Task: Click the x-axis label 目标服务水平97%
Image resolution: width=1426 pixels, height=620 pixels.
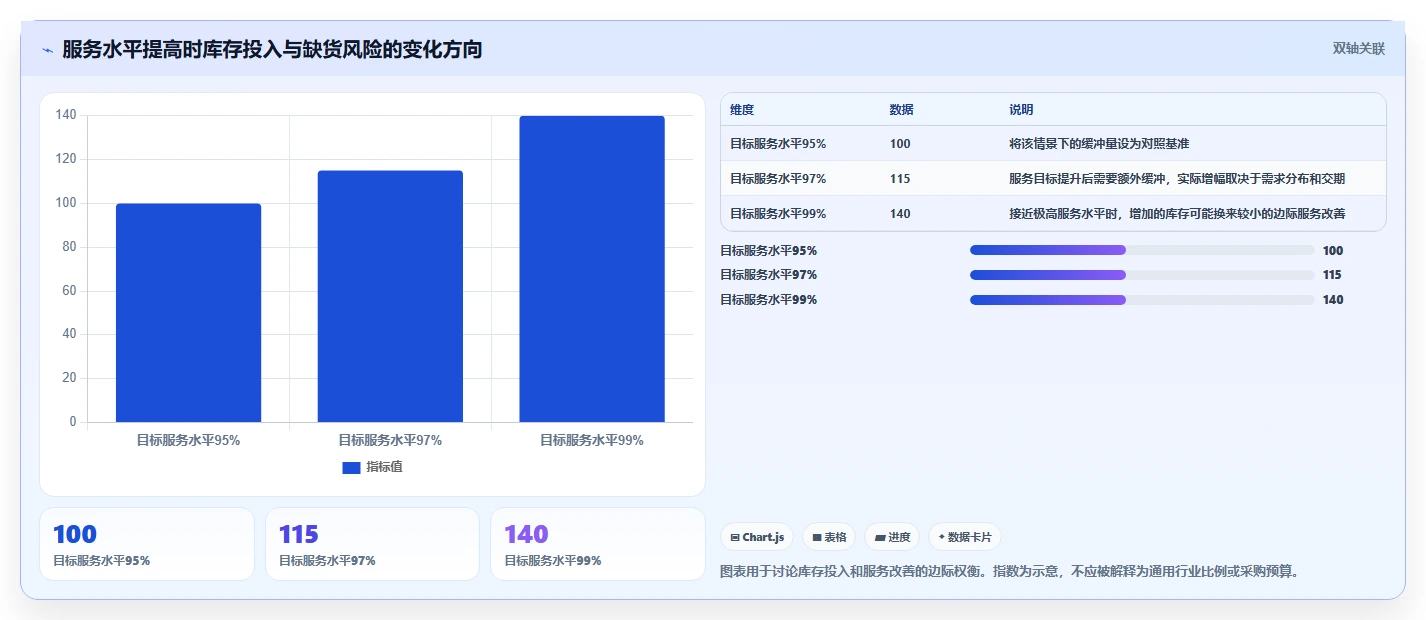Action: click(x=390, y=440)
